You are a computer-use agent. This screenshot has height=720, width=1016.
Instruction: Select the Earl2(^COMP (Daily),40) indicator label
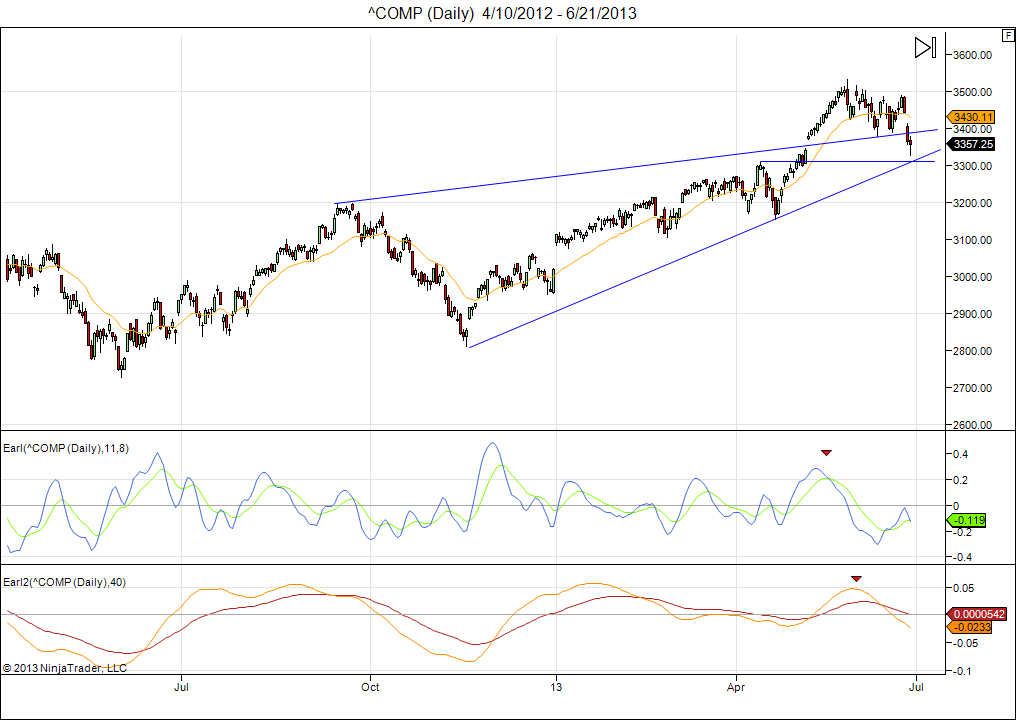(64, 582)
